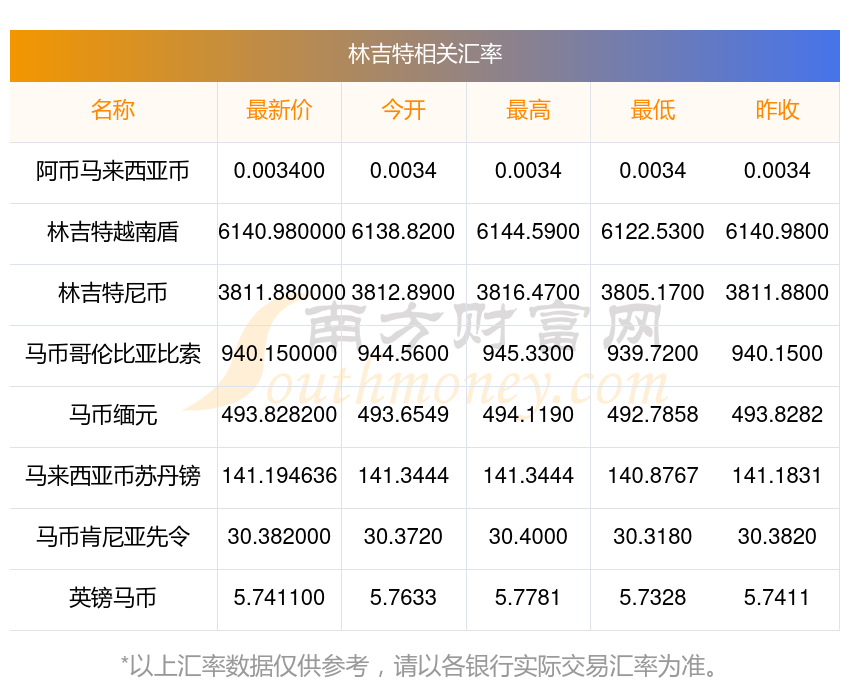Click the value 939.7200

coord(653,354)
